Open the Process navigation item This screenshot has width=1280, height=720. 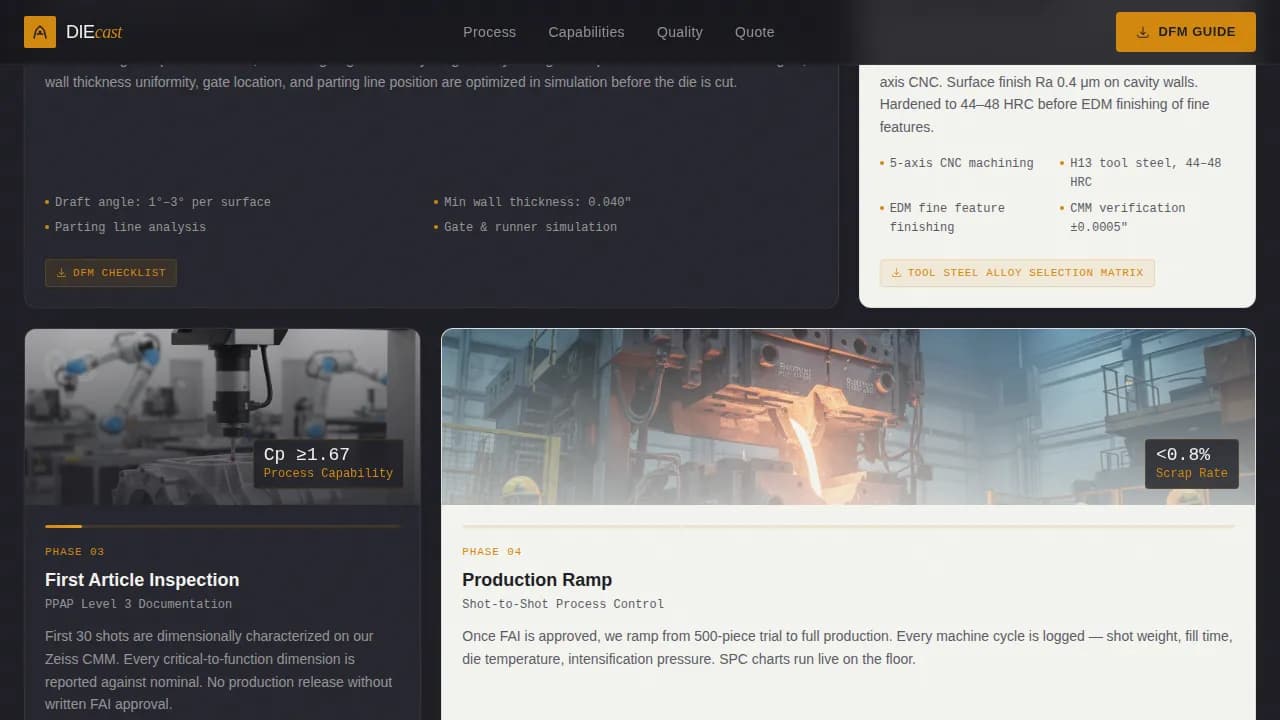489,32
